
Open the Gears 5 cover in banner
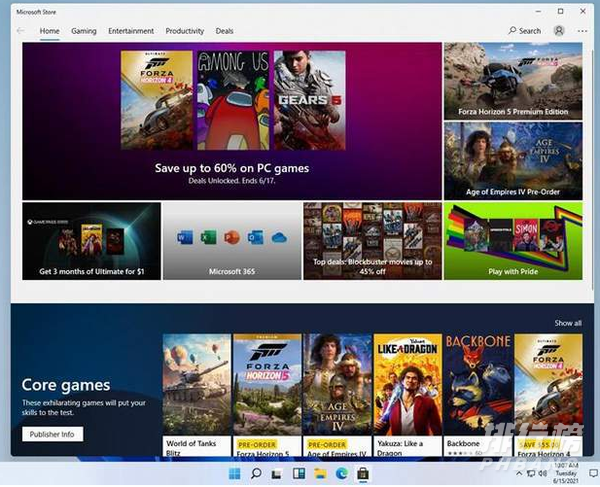click(x=310, y=100)
